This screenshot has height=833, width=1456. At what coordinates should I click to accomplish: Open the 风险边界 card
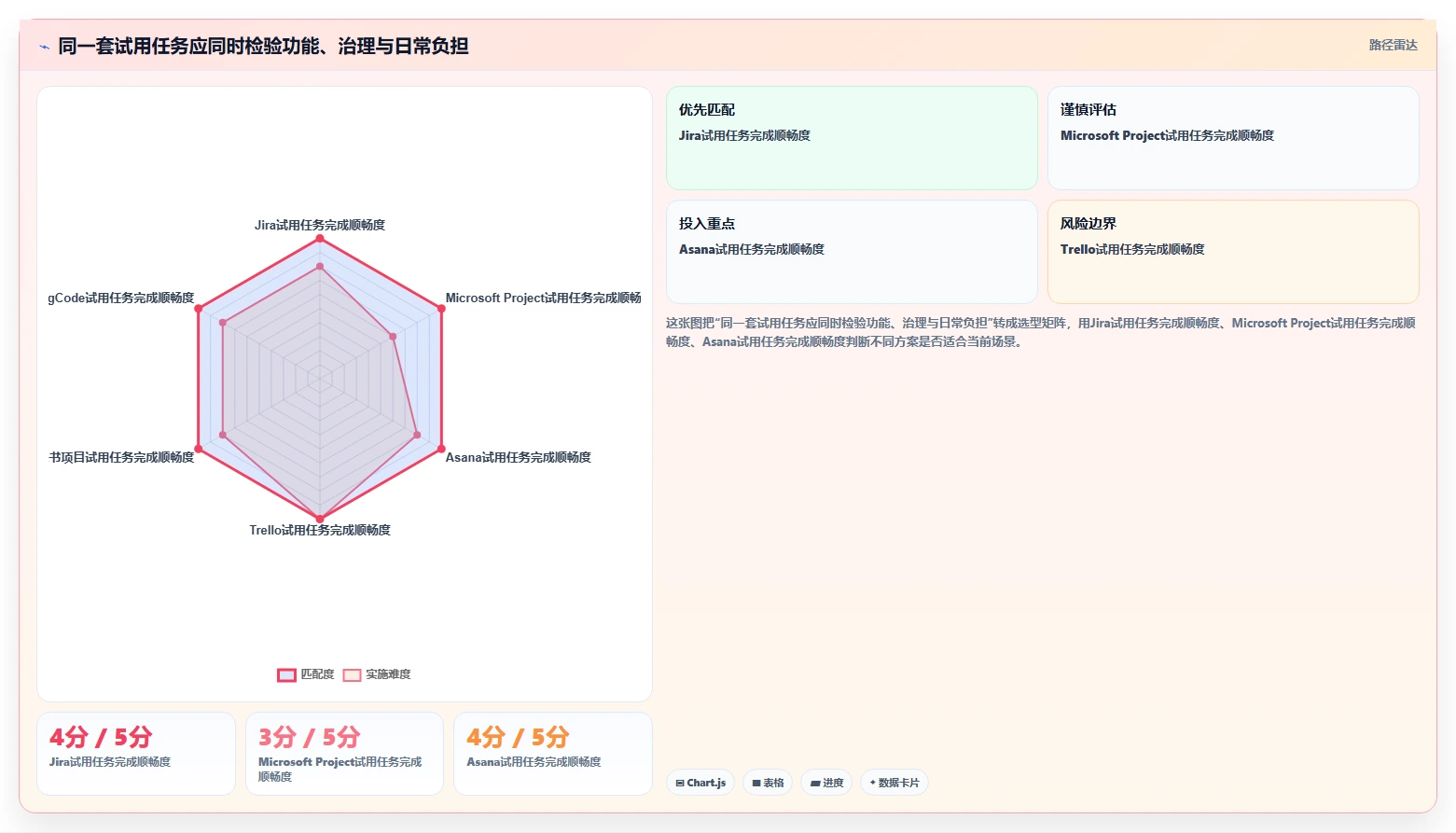1233,252
